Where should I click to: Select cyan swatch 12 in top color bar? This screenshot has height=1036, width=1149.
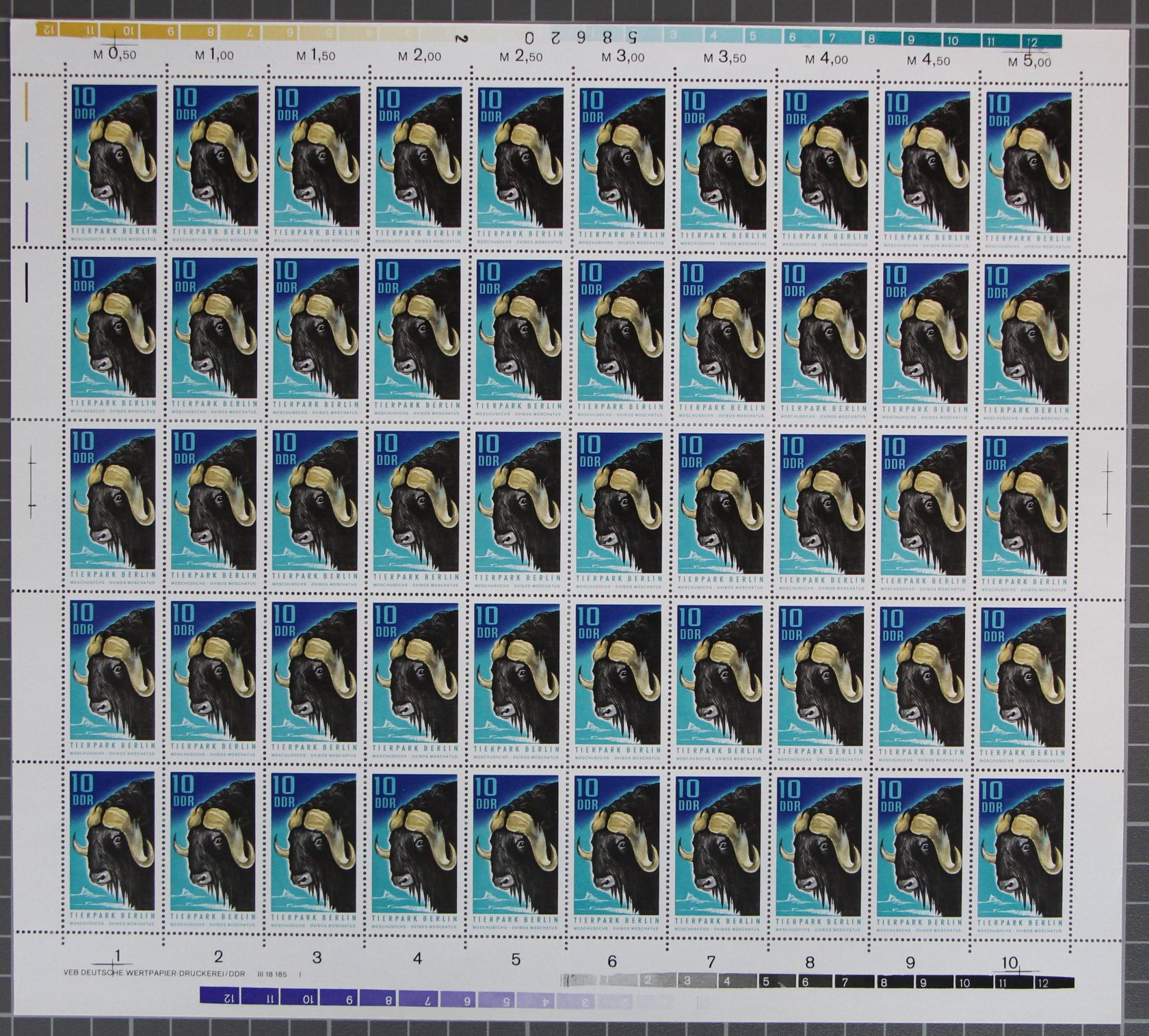tap(1041, 42)
